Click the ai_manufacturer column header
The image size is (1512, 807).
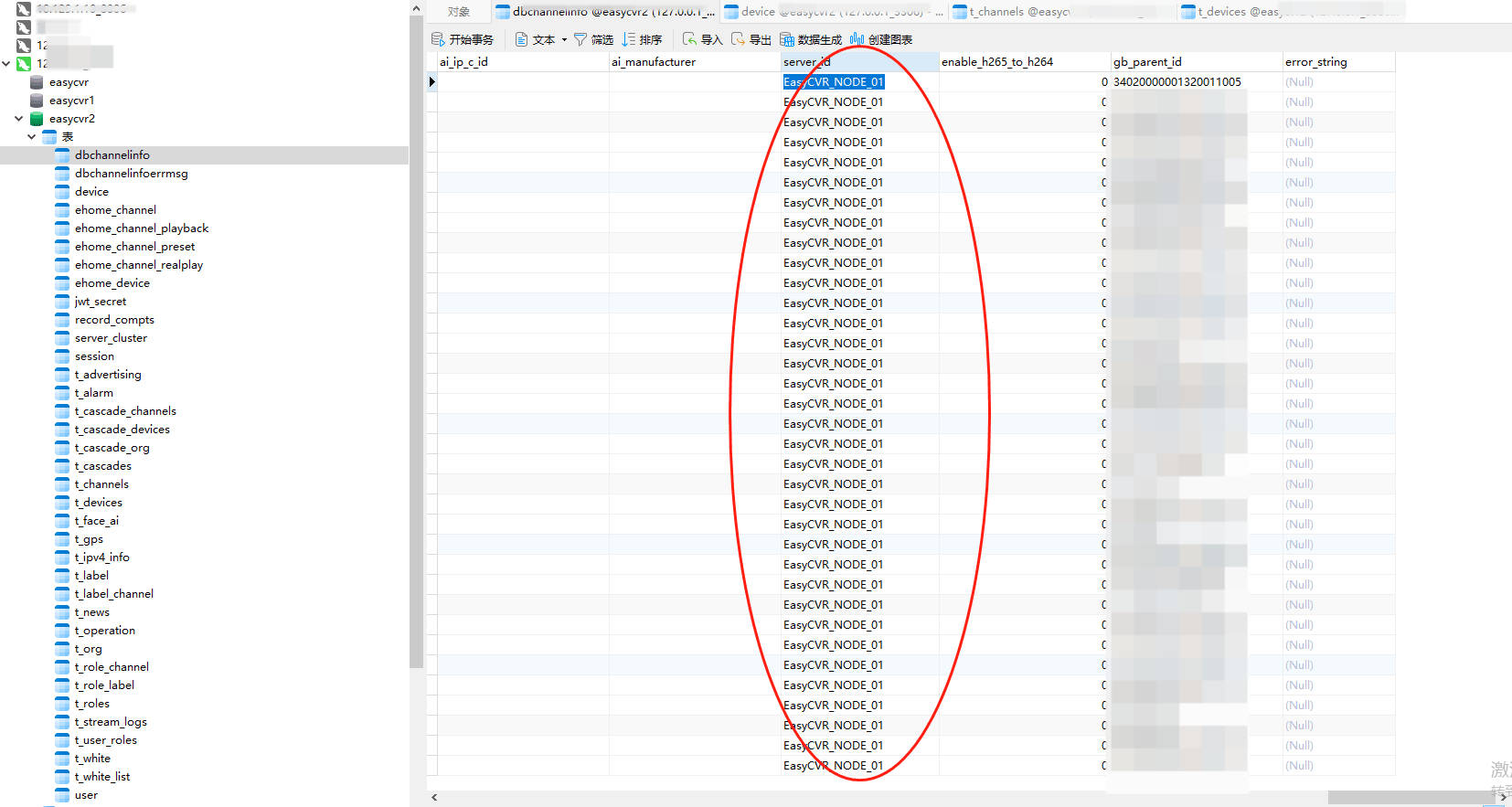(x=695, y=62)
